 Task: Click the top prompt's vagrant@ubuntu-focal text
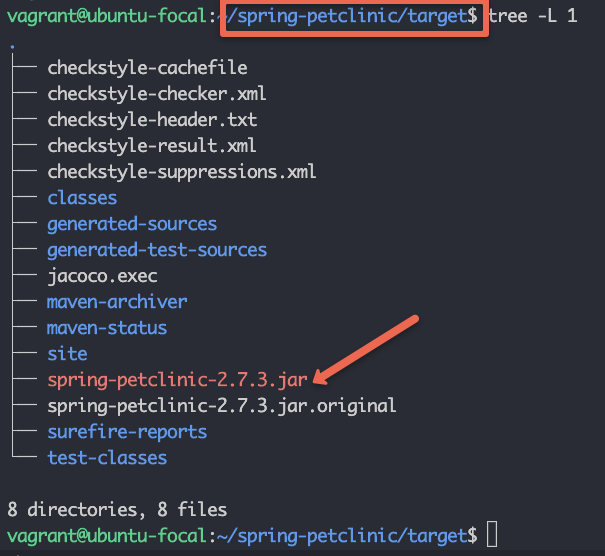(106, 16)
